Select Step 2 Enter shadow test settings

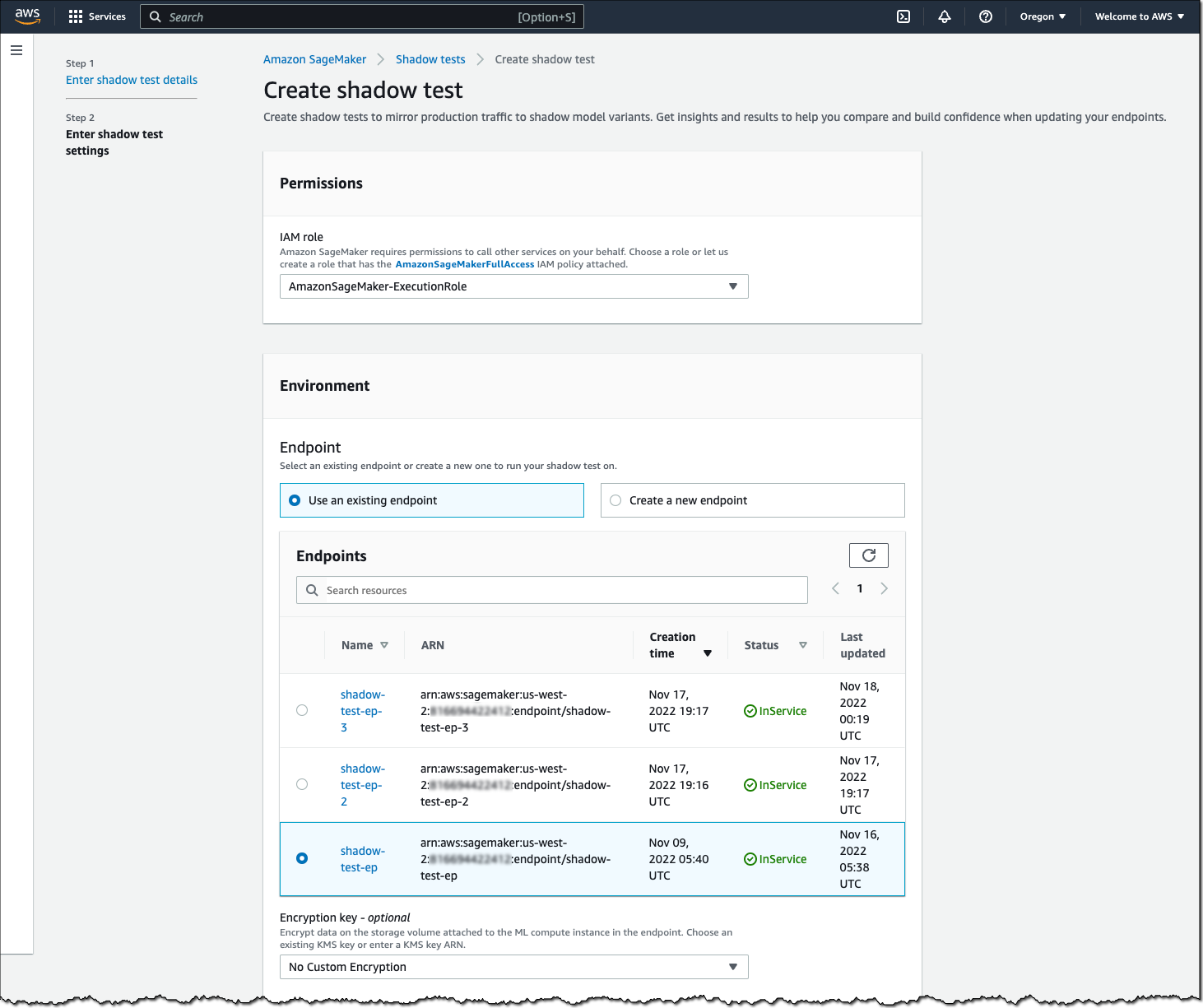pos(114,142)
